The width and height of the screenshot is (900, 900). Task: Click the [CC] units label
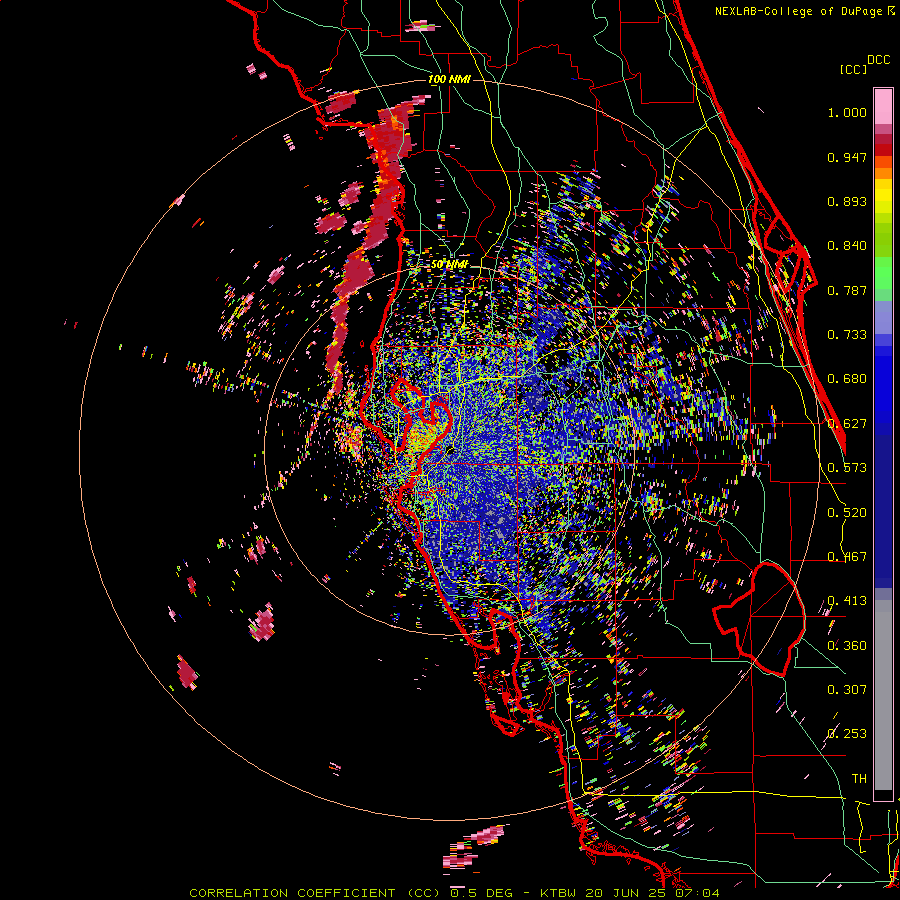(853, 69)
